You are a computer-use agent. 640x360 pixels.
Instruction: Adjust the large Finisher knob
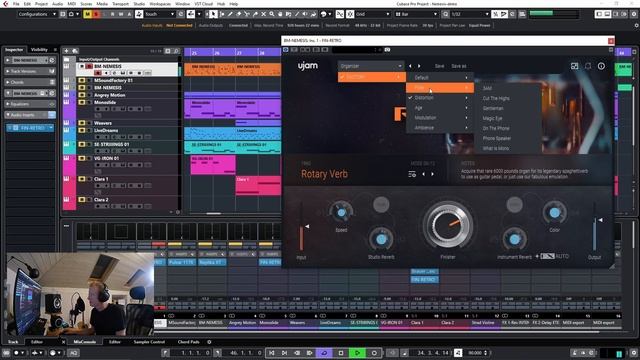pyautogui.click(x=448, y=224)
